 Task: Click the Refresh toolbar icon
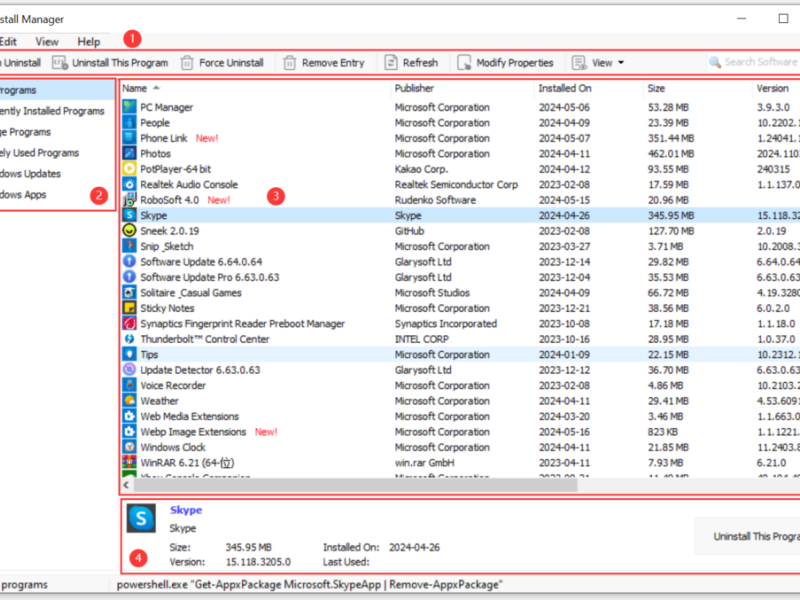tap(391, 63)
